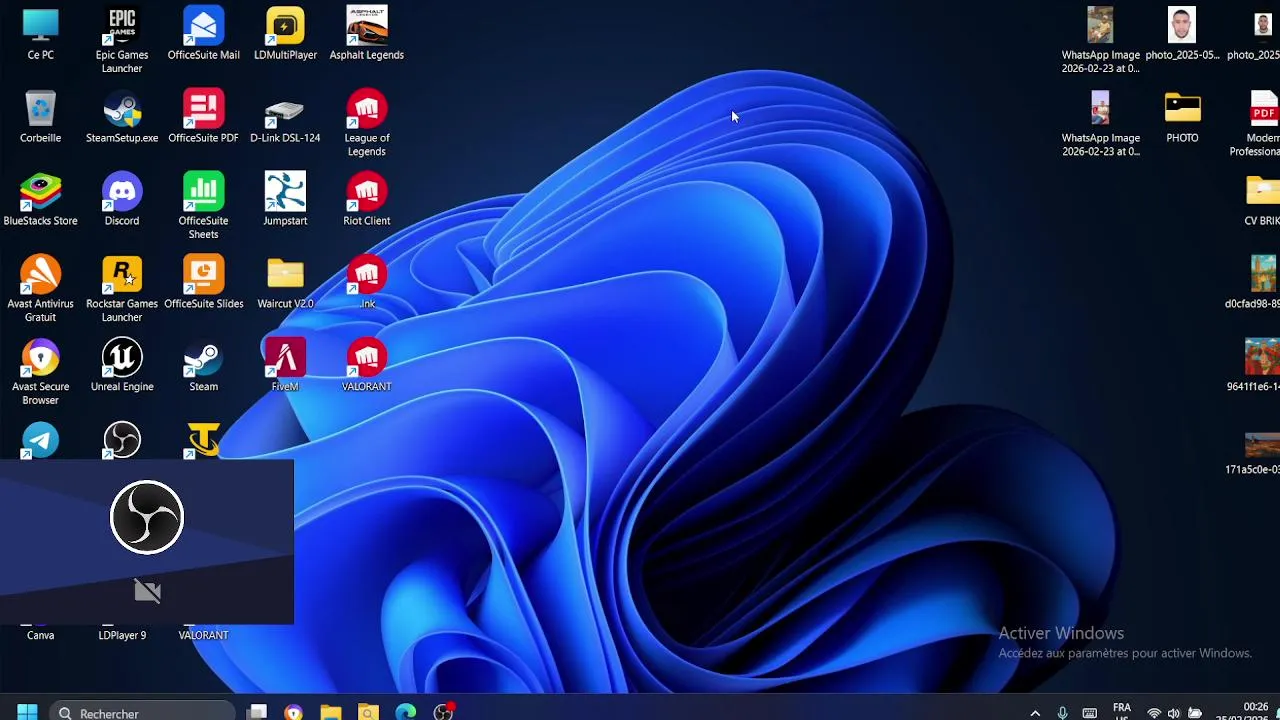Select the Riot Client icon

tap(366, 201)
